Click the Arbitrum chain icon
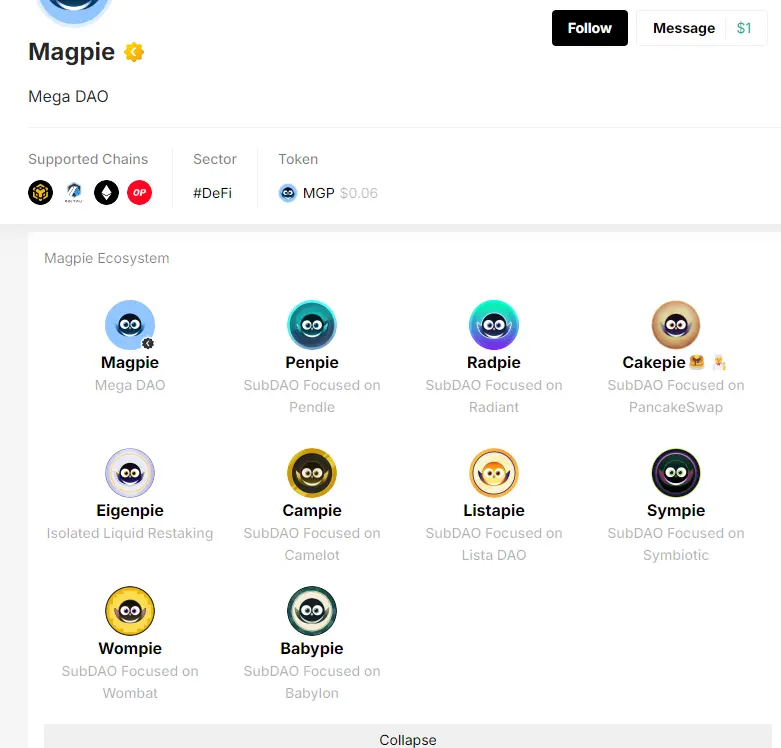The width and height of the screenshot is (781, 748). [73, 192]
